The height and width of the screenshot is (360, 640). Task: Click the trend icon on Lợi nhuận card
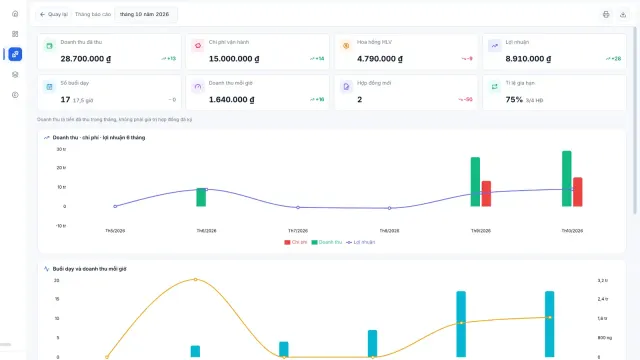pyautogui.click(x=494, y=46)
